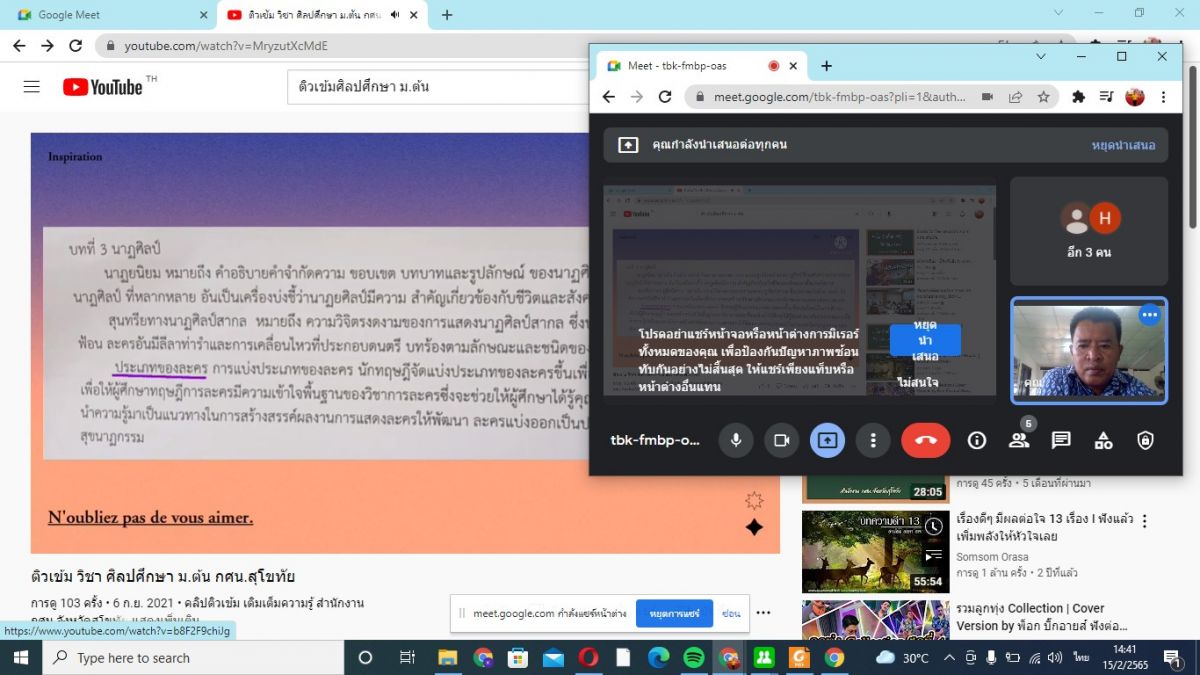The width and height of the screenshot is (1200, 675).
Task: Click the blue stop sharing button
Action: (674, 613)
